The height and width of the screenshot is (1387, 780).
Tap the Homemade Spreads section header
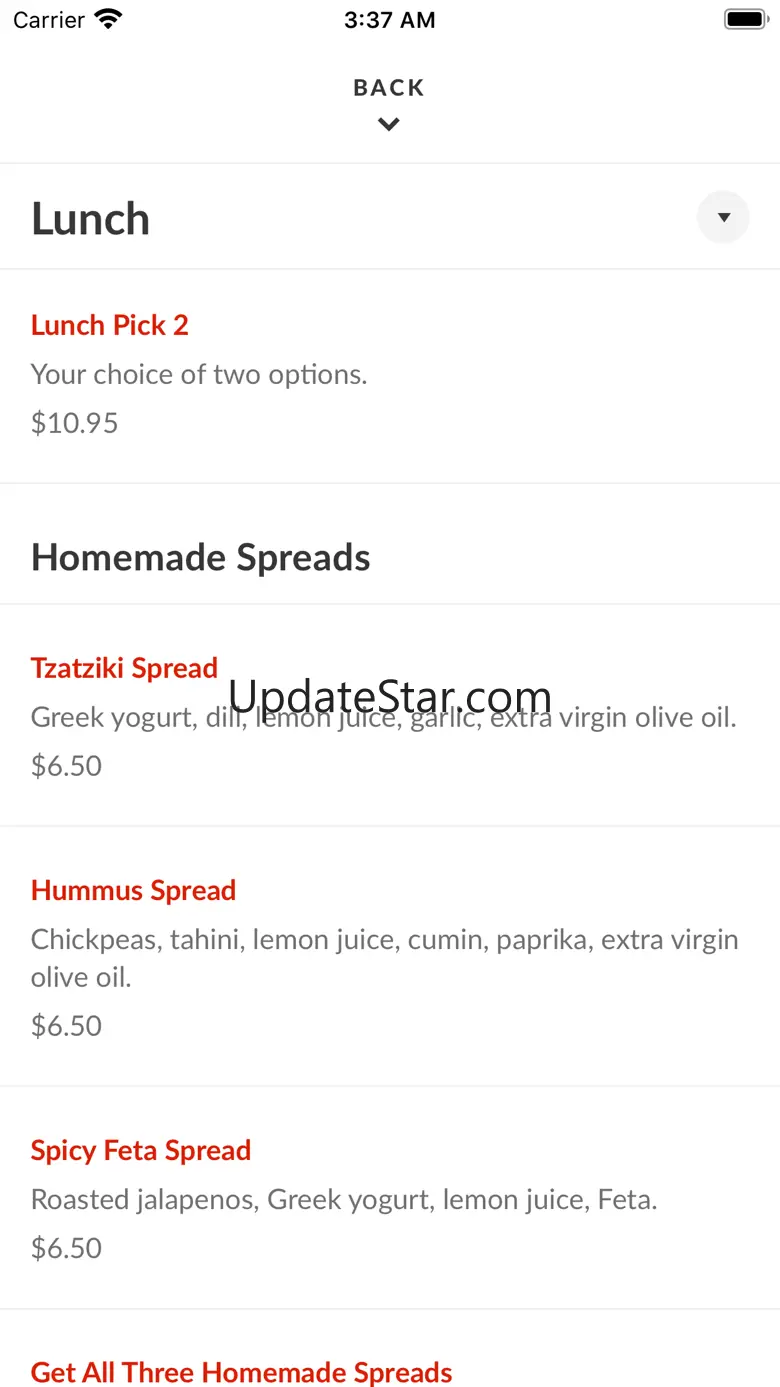[201, 557]
